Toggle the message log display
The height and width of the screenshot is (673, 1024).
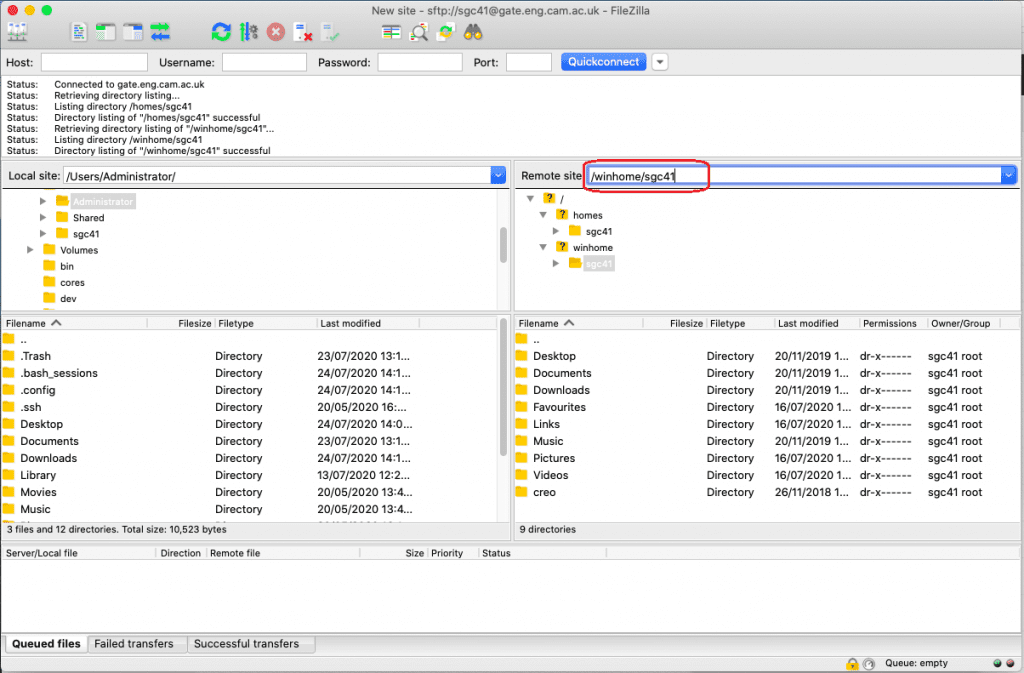pyautogui.click(x=79, y=32)
